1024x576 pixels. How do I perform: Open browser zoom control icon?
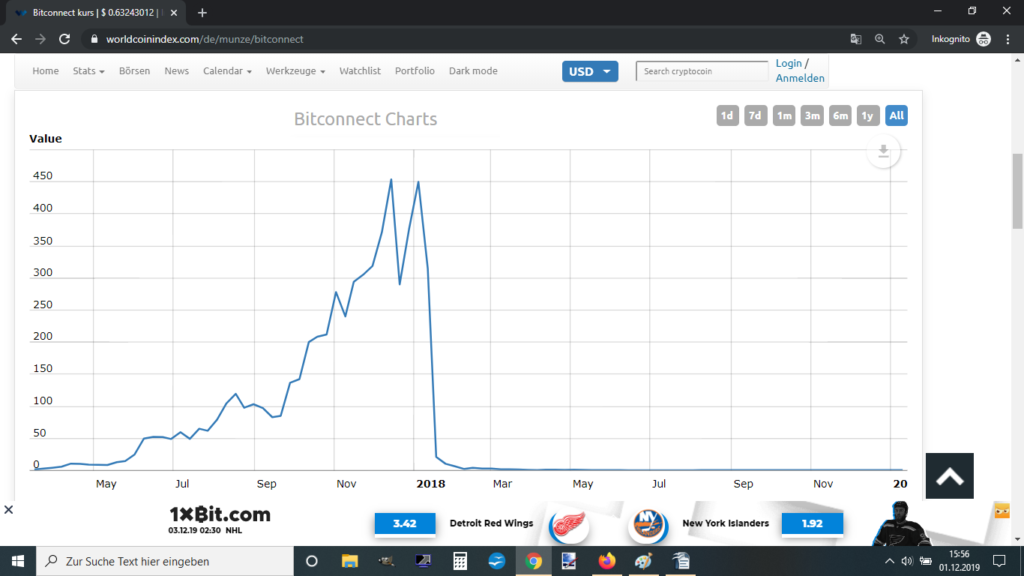tap(880, 39)
